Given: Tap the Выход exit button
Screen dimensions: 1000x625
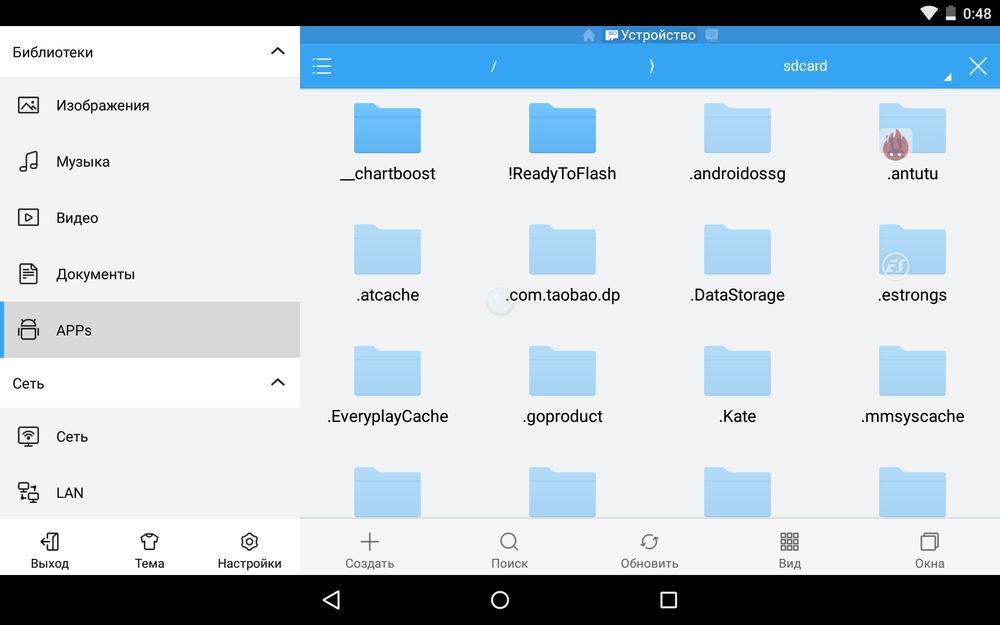Looking at the screenshot, I should click(x=50, y=551).
